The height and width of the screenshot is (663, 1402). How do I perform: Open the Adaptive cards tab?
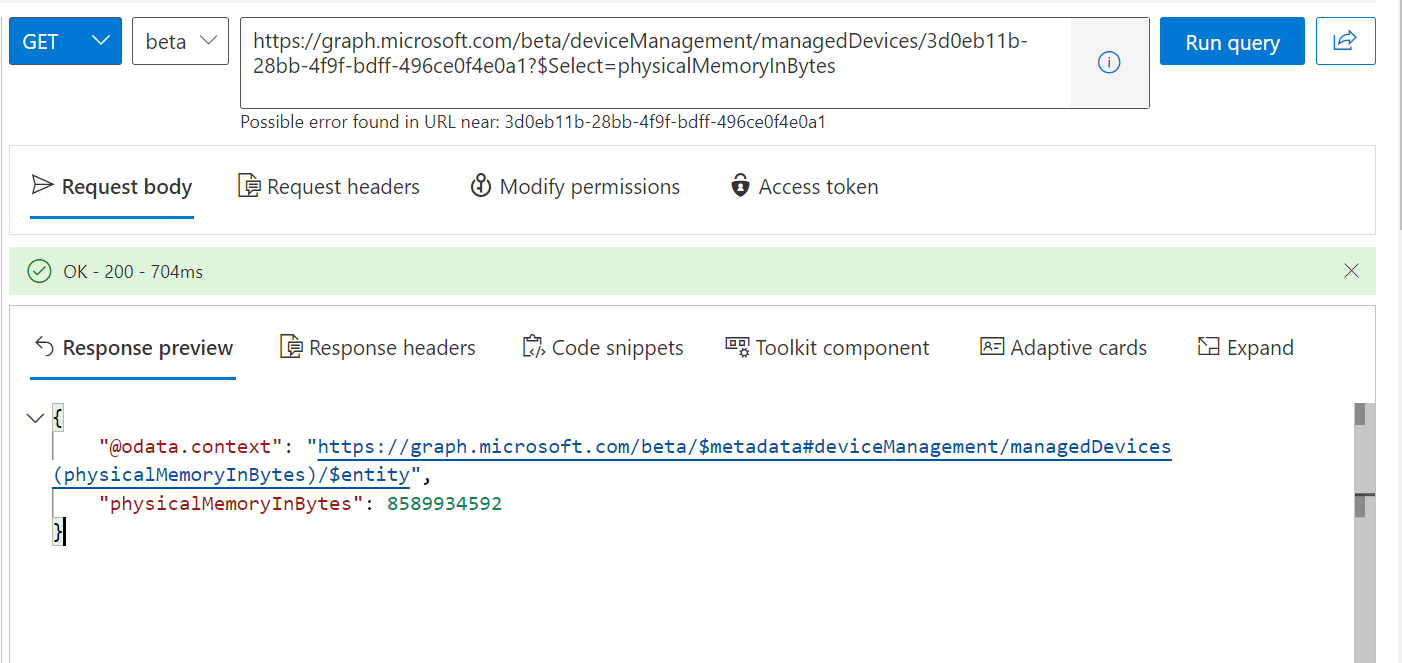[x=1063, y=348]
